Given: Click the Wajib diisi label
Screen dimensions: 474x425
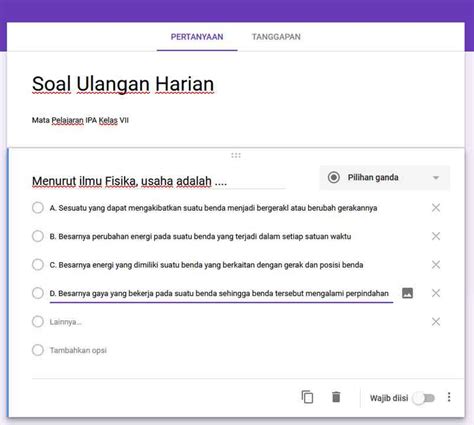Looking at the screenshot, I should [389, 398].
